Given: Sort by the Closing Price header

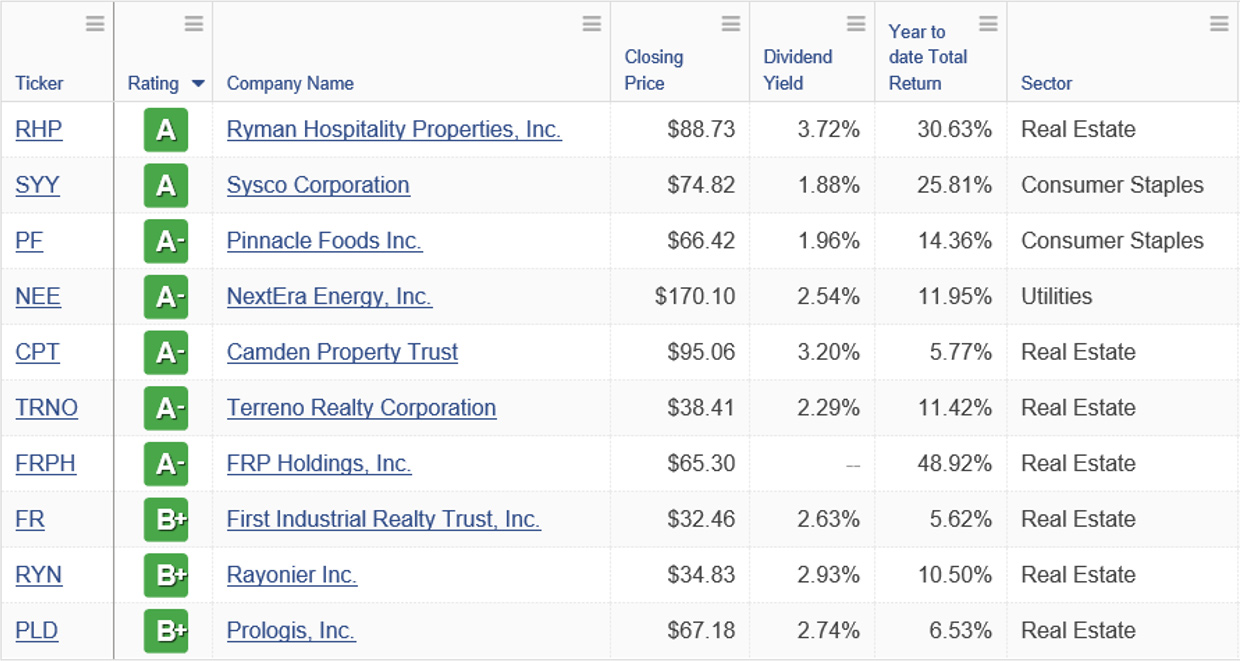Looking at the screenshot, I should tap(654, 70).
